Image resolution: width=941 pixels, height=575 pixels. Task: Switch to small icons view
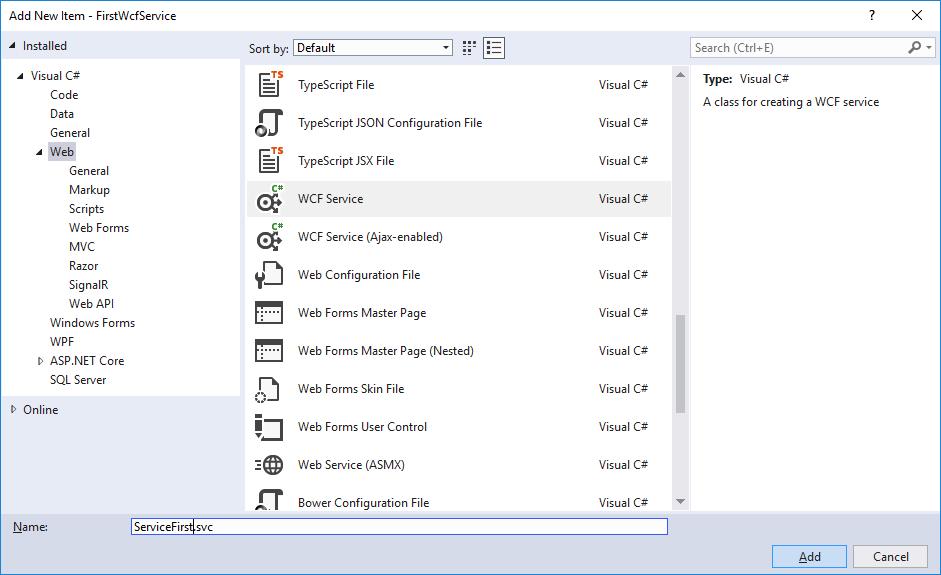[x=469, y=48]
